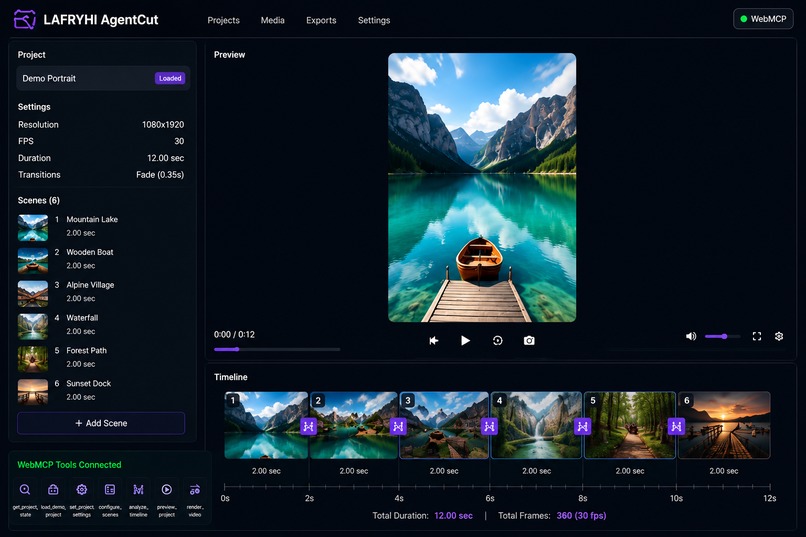Play the preview video
This screenshot has width=806, height=537.
[x=465, y=340]
